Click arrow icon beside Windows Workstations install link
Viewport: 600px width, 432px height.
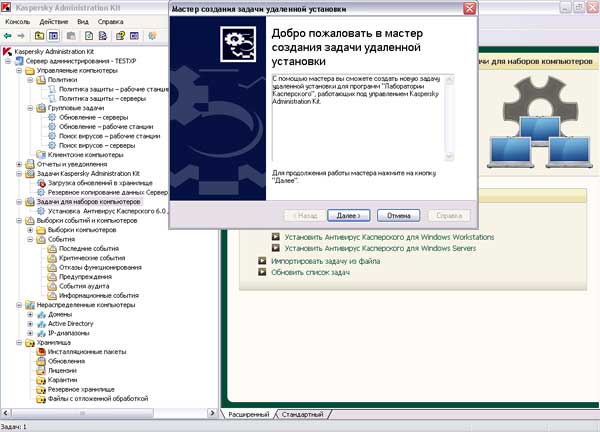276,237
